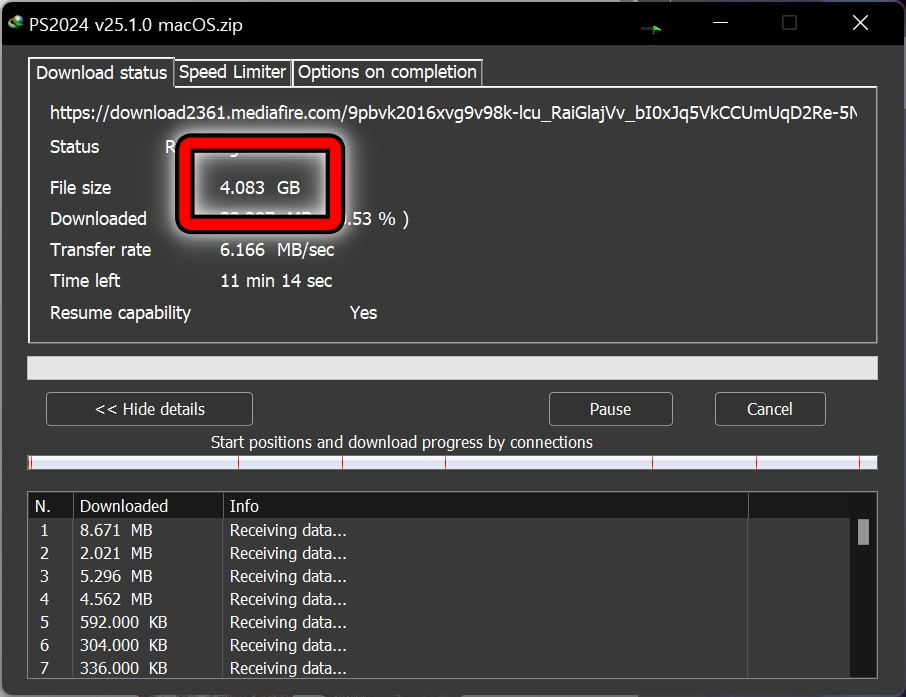Click the Resume capability label
906x697 pixels.
click(120, 313)
